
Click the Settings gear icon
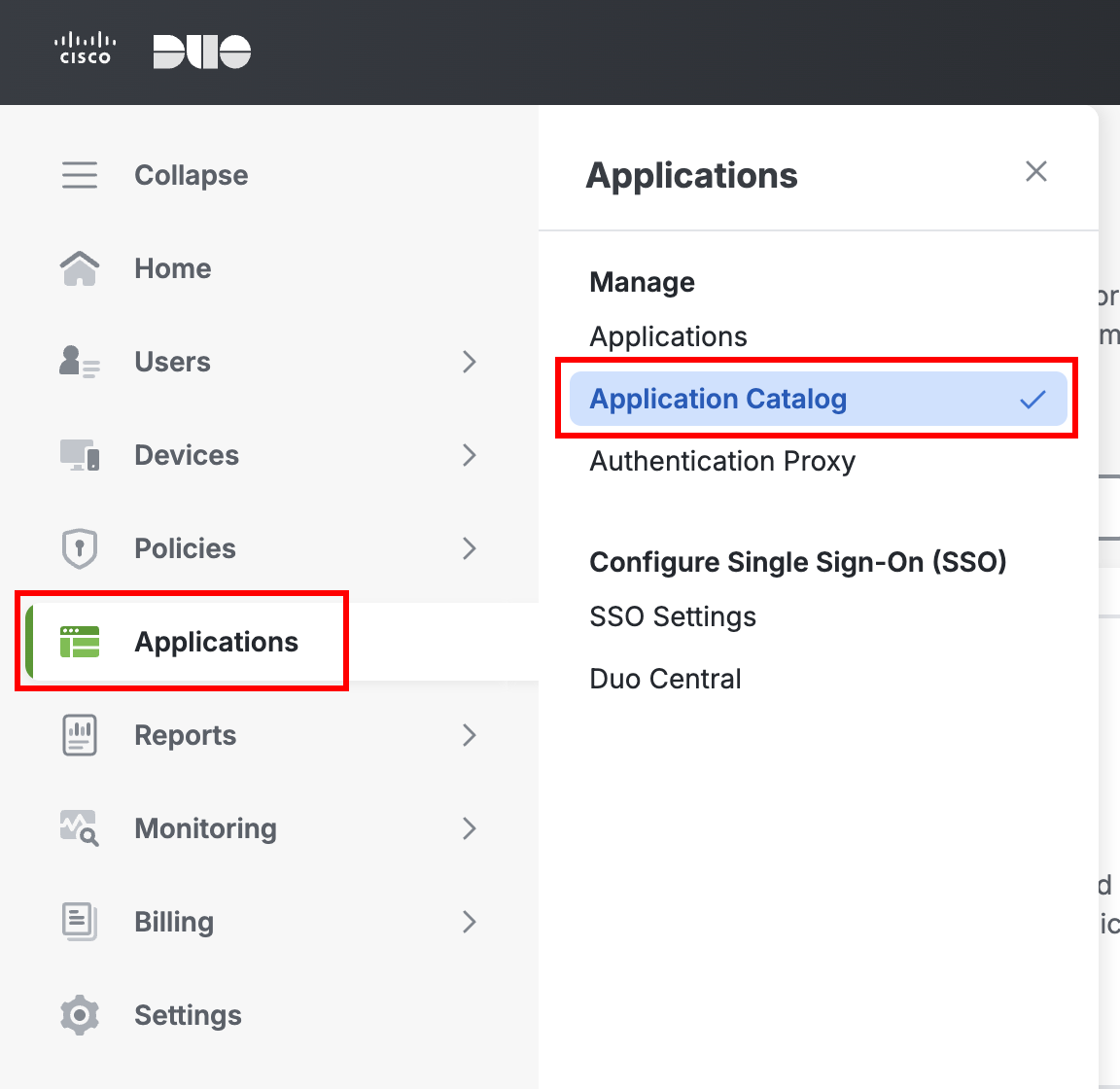pos(80,1015)
